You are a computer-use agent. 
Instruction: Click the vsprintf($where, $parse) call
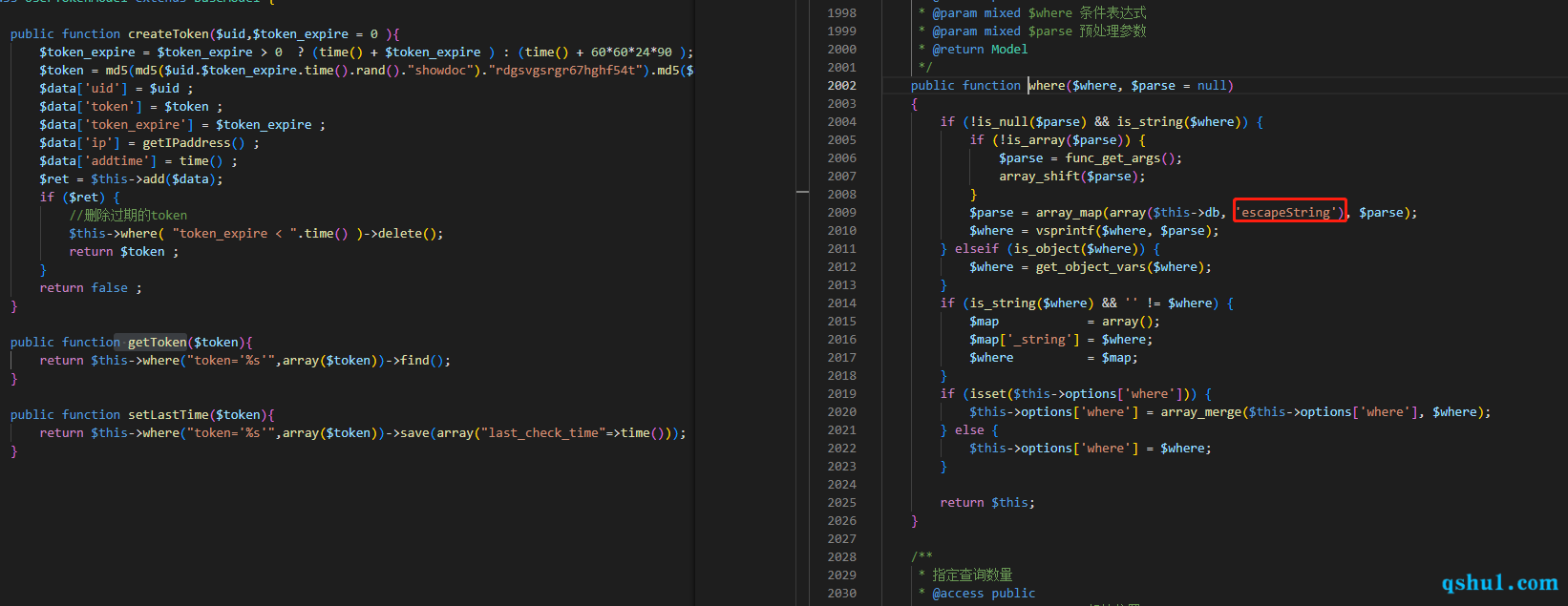tap(1128, 230)
